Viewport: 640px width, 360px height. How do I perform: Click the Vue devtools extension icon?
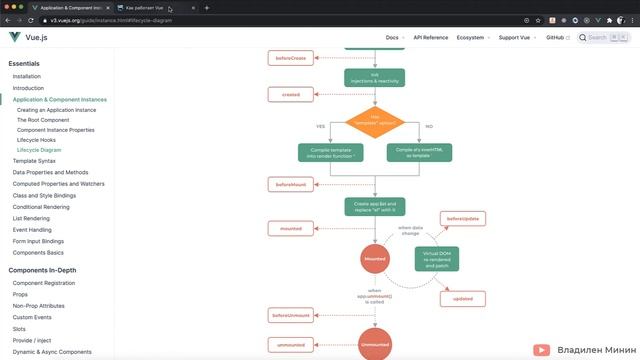pyautogui.click(x=598, y=20)
